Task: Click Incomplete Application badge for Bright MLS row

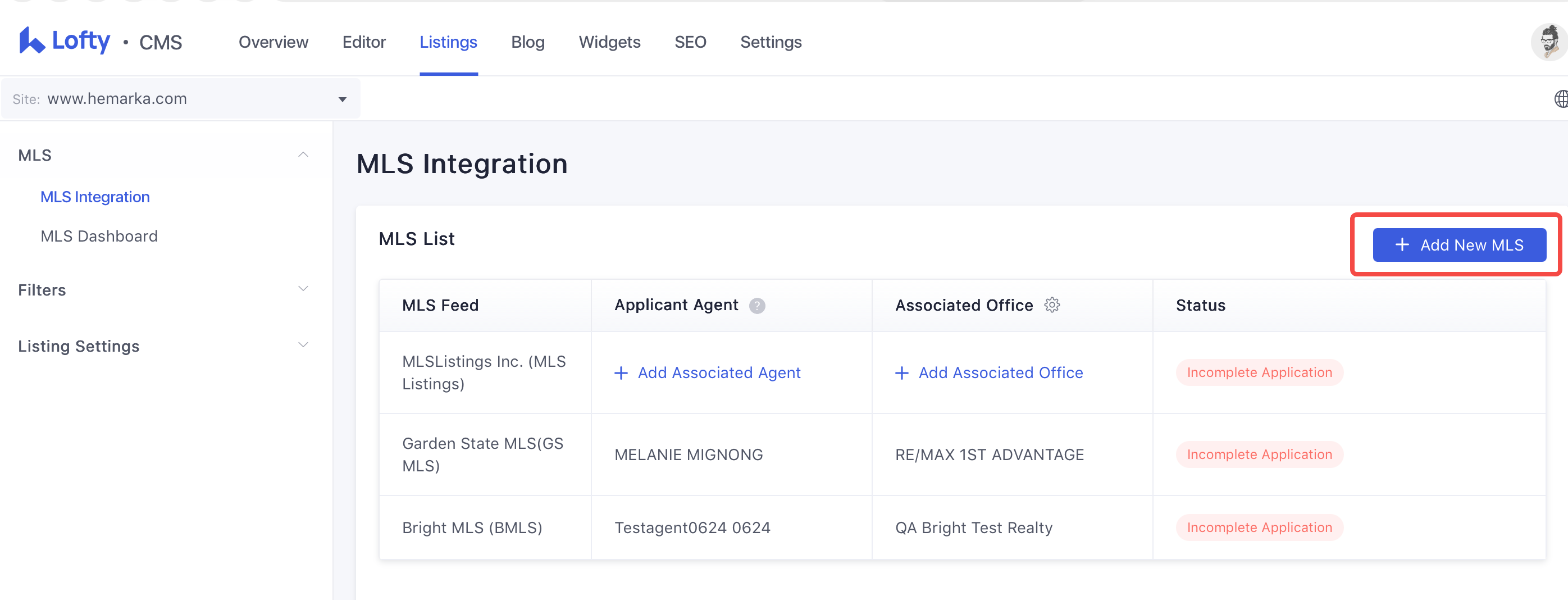Action: coord(1259,528)
